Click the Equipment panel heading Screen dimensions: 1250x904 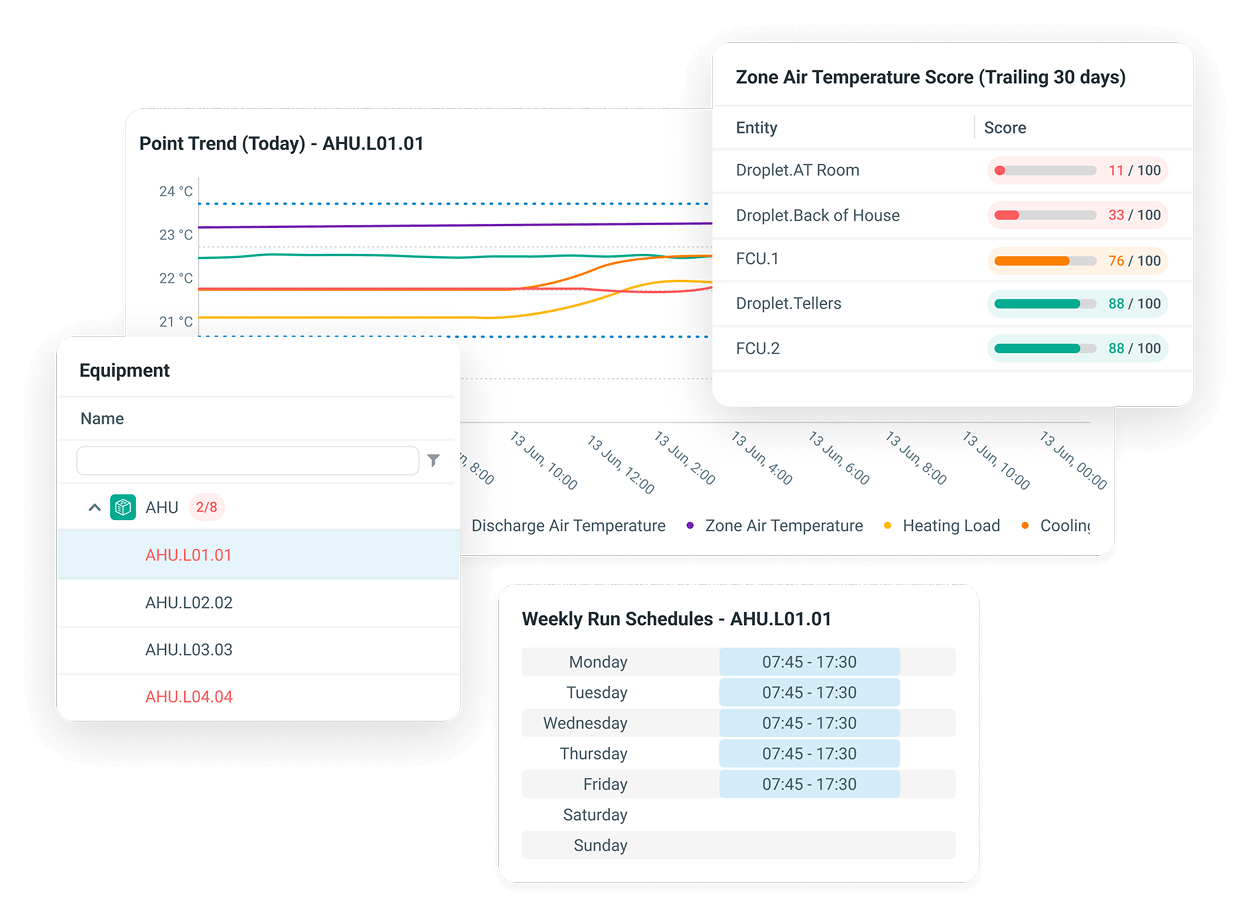pyautogui.click(x=125, y=371)
